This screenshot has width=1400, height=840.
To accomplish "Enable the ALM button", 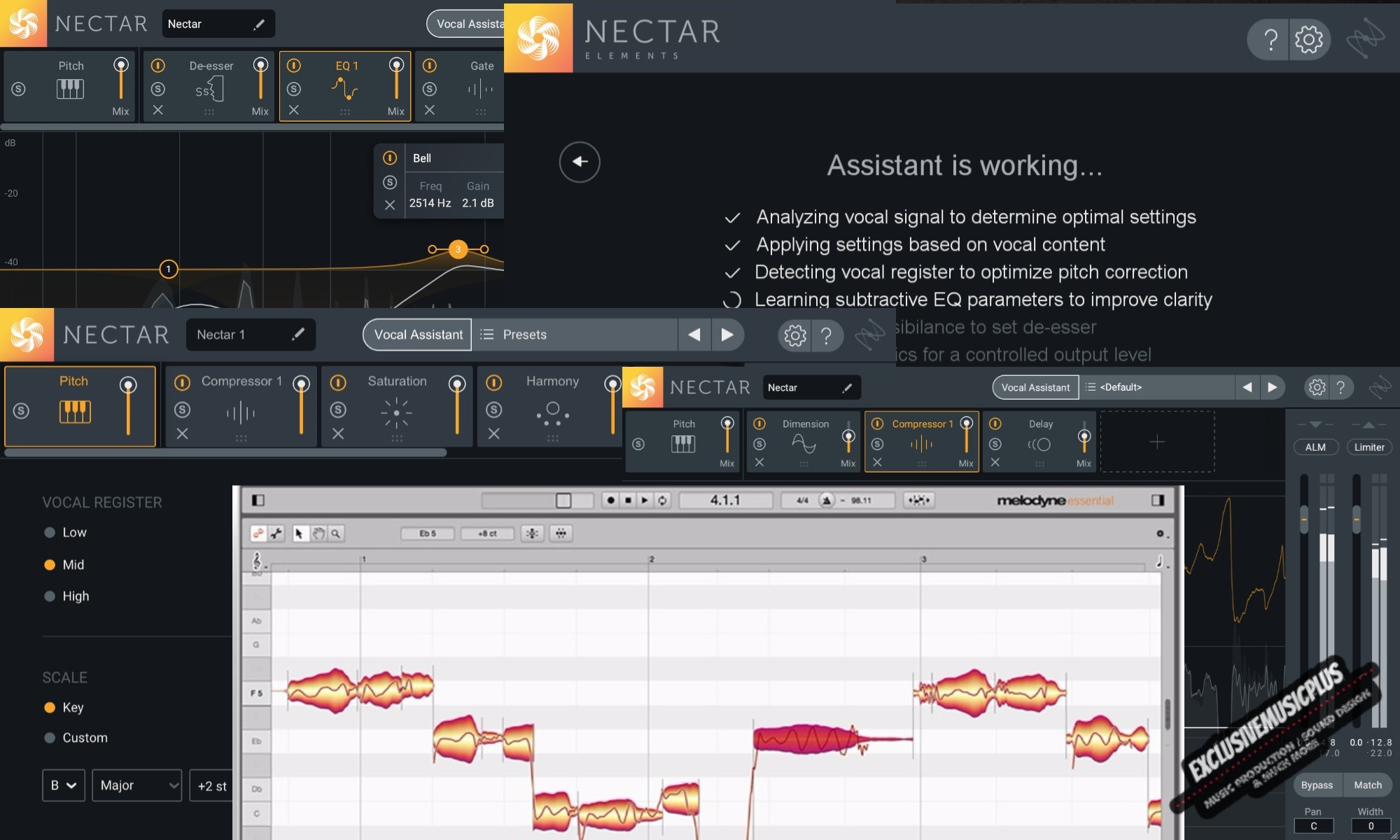I will 1315,447.
